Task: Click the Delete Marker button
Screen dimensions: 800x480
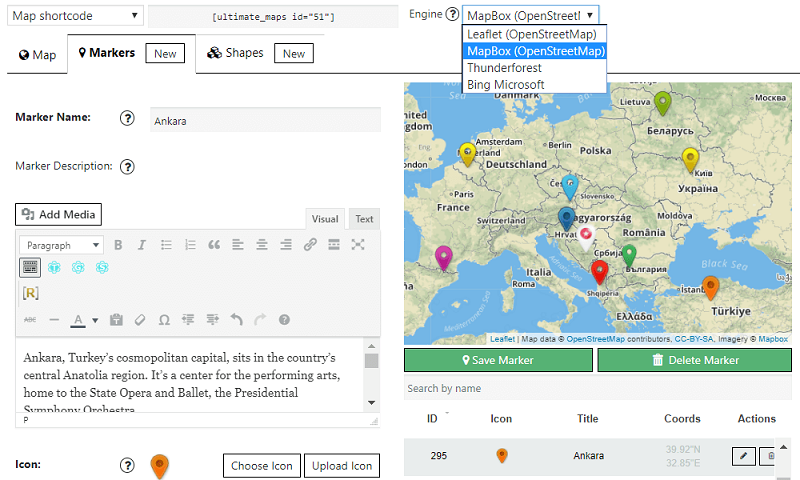Action: (x=694, y=360)
